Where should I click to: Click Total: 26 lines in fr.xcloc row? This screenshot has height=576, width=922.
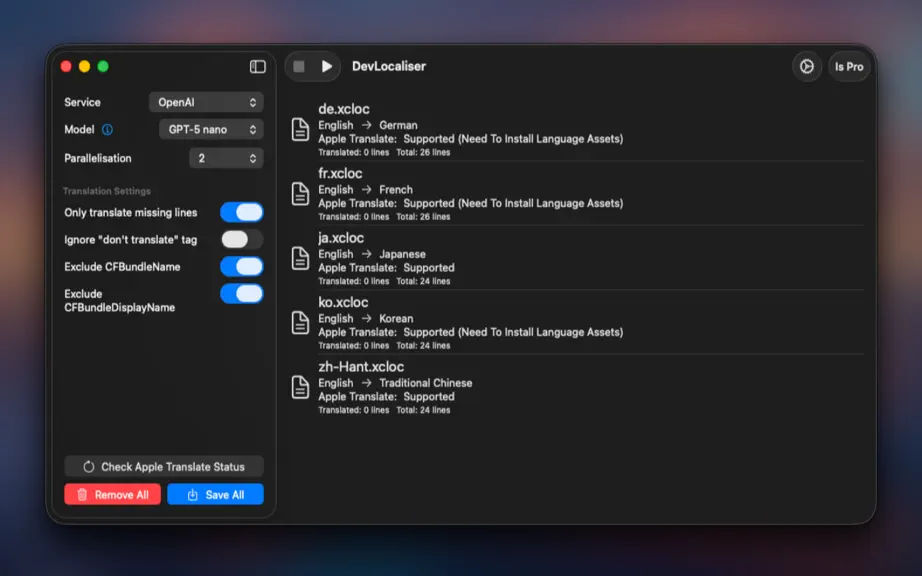[x=423, y=217]
